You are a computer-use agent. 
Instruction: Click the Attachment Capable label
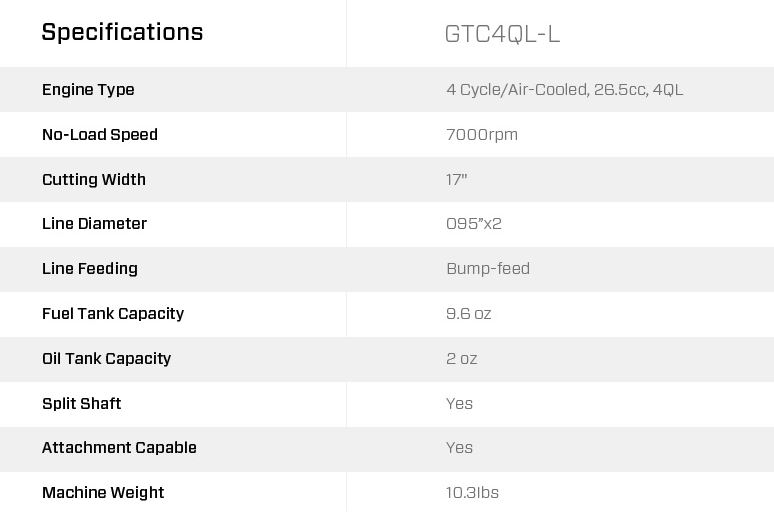119,448
